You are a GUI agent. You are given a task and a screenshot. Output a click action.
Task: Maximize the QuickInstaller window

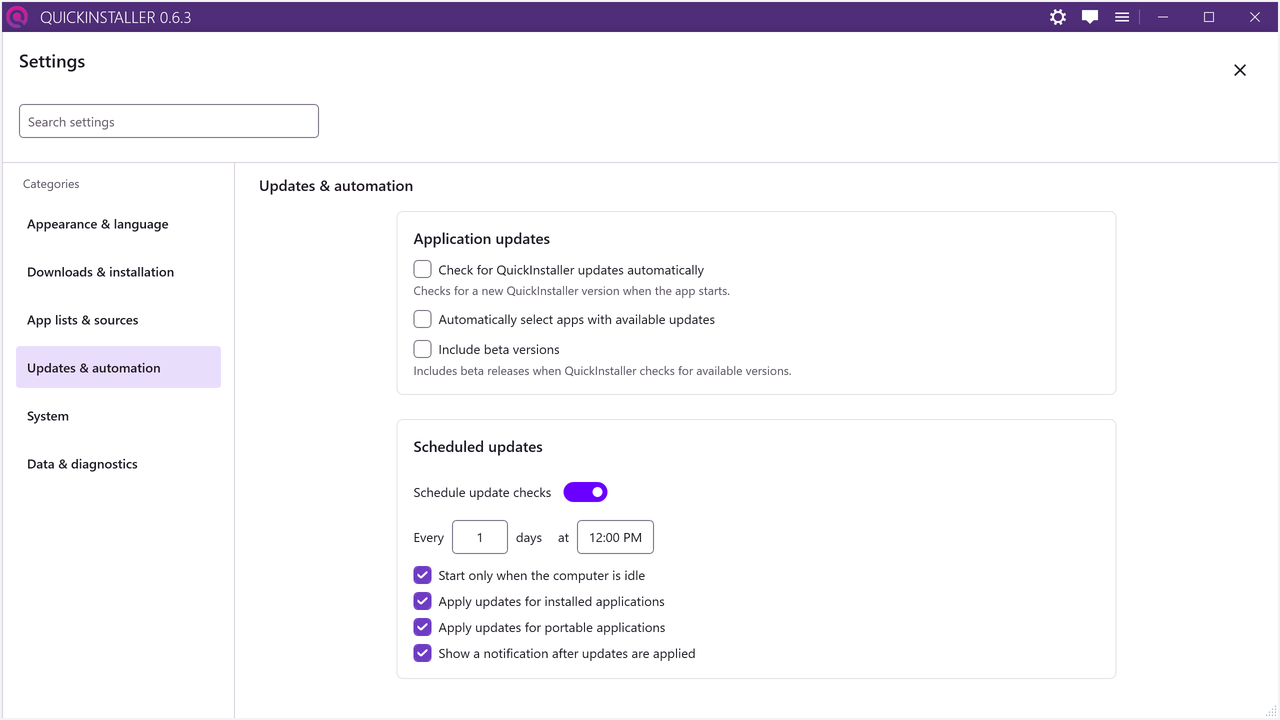(1209, 17)
